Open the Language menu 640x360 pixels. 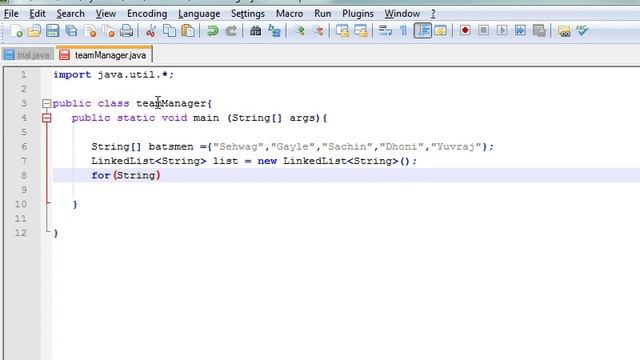tap(199, 14)
